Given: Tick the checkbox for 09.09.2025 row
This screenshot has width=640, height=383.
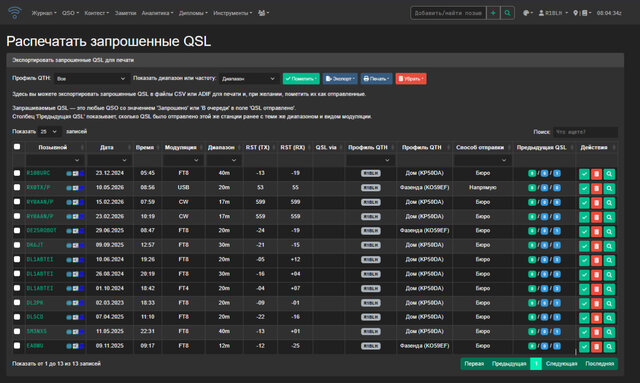Looking at the screenshot, I should point(17,245).
